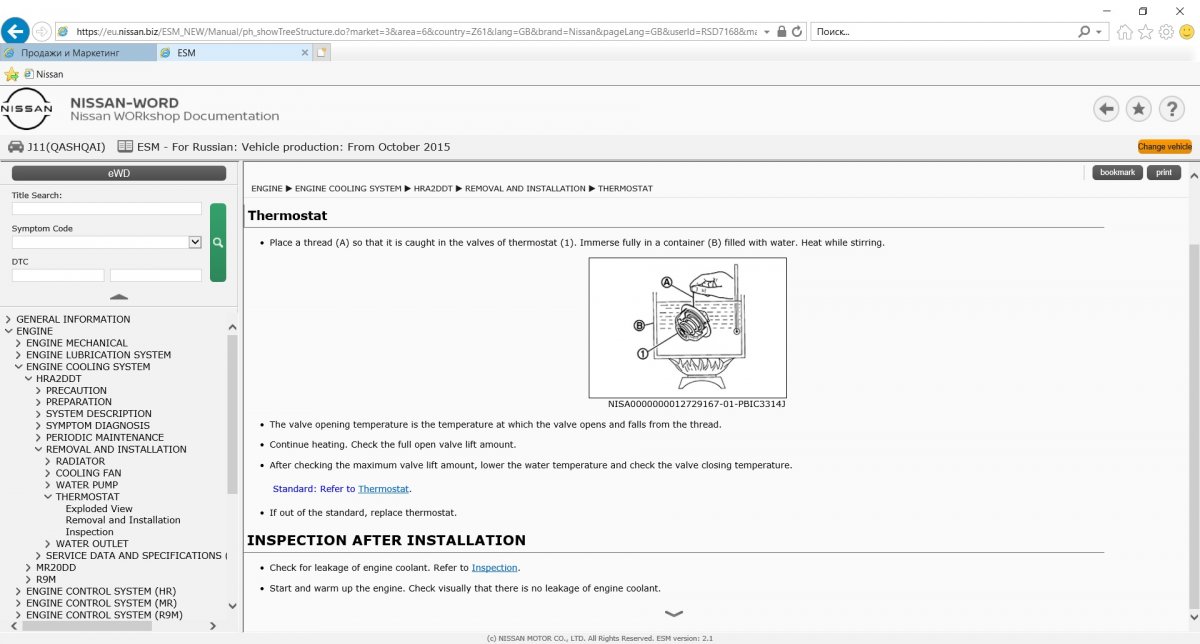Click the Поиск browser search field
Viewport: 1200px width, 644px height.
point(945,31)
